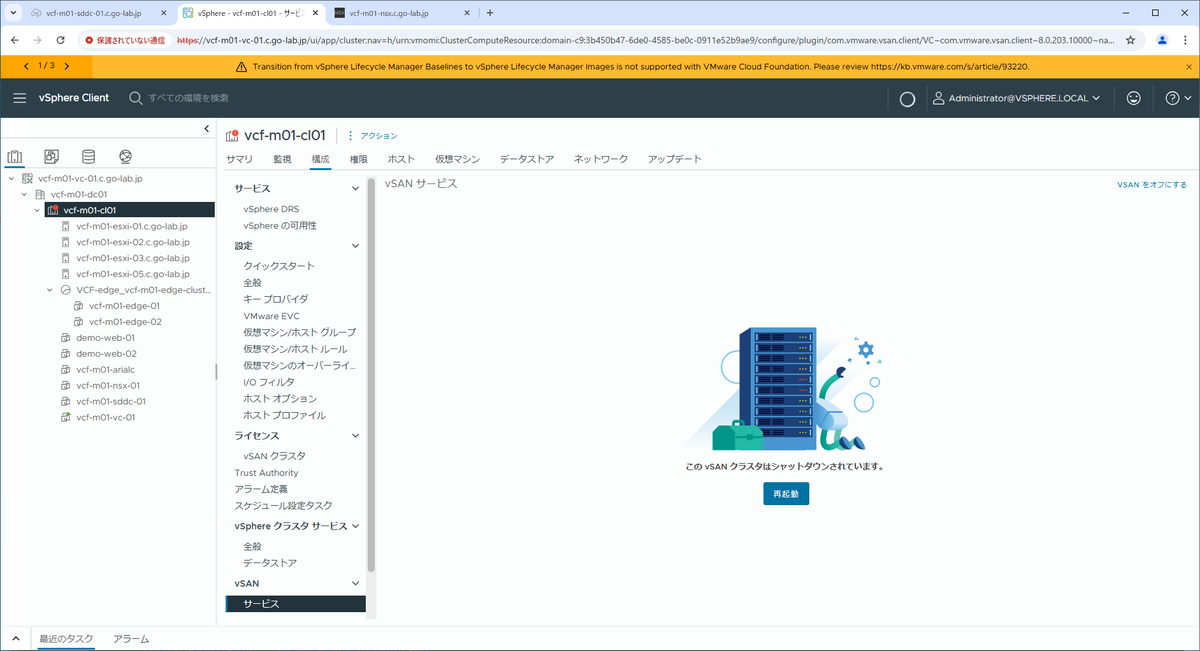The image size is (1200, 651).
Task: Reload the browser page
Action: point(60,40)
